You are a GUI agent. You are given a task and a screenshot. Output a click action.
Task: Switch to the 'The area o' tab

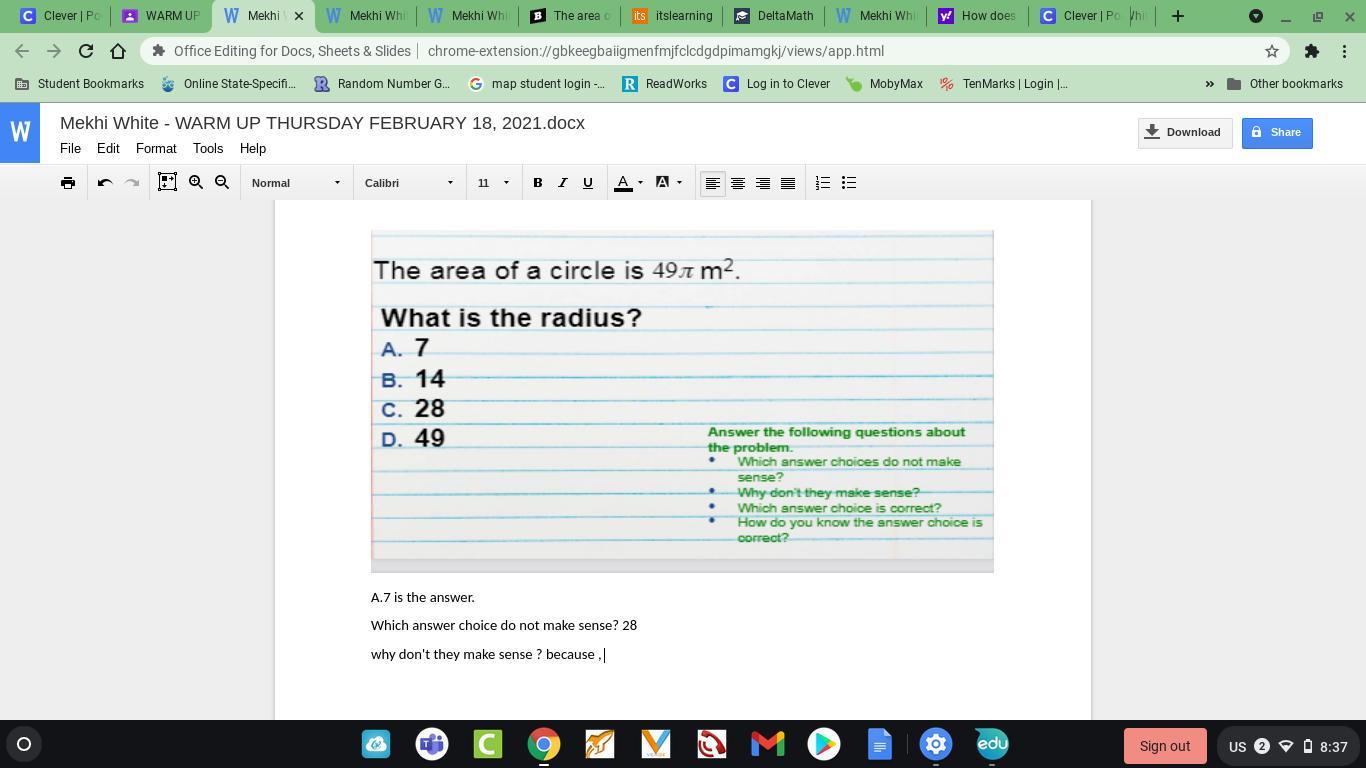click(570, 16)
